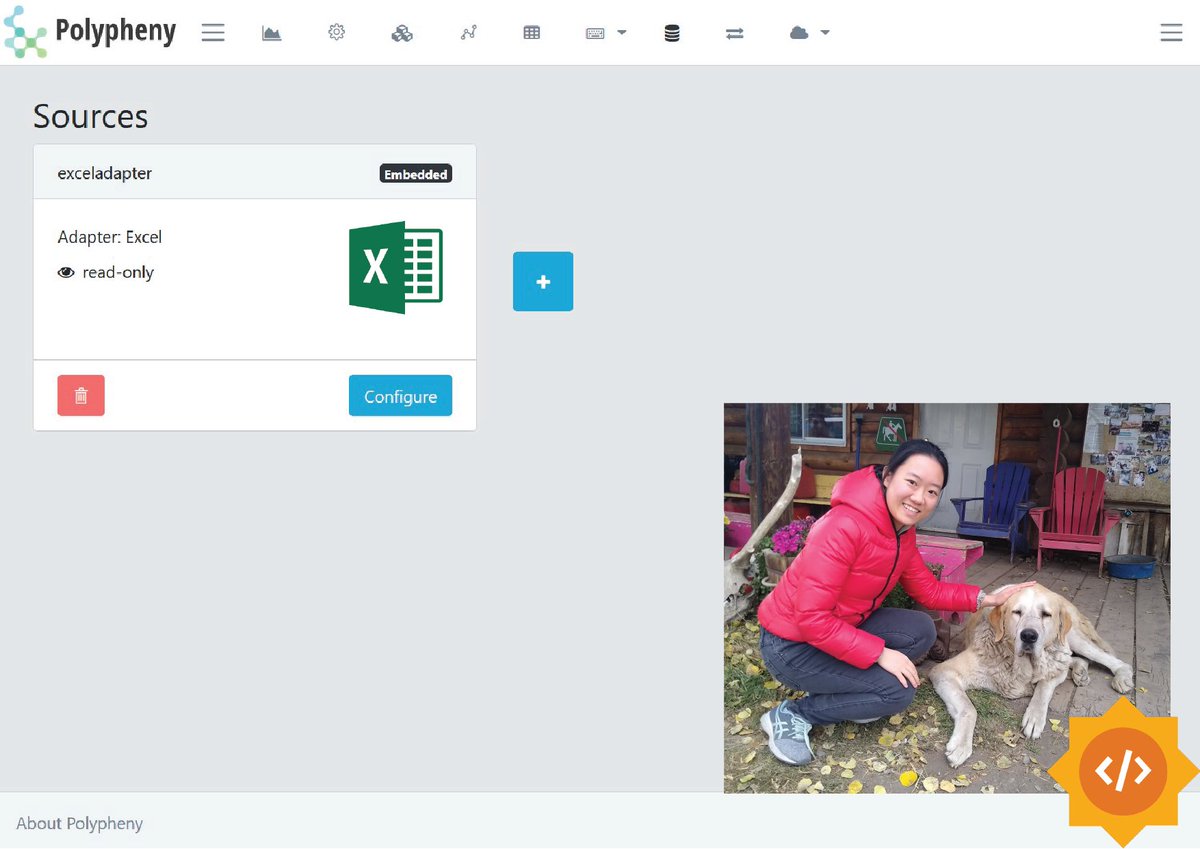Open the table view icon
1200x849 pixels.
(x=532, y=33)
